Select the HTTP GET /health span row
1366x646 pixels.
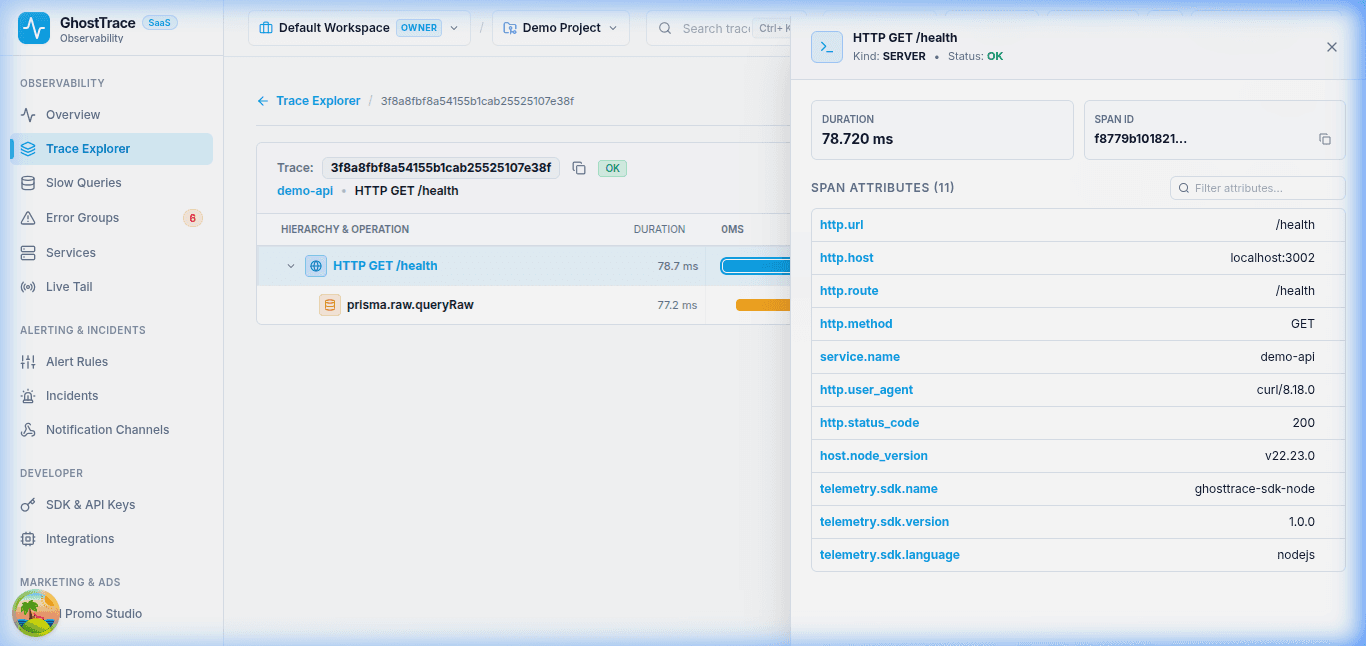coord(523,266)
